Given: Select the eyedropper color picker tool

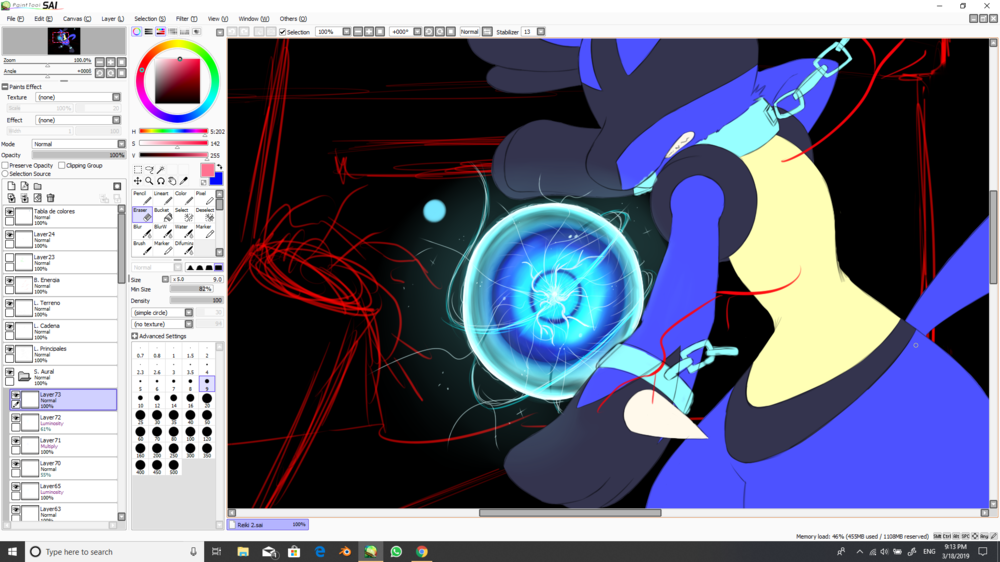Looking at the screenshot, I should click(184, 181).
